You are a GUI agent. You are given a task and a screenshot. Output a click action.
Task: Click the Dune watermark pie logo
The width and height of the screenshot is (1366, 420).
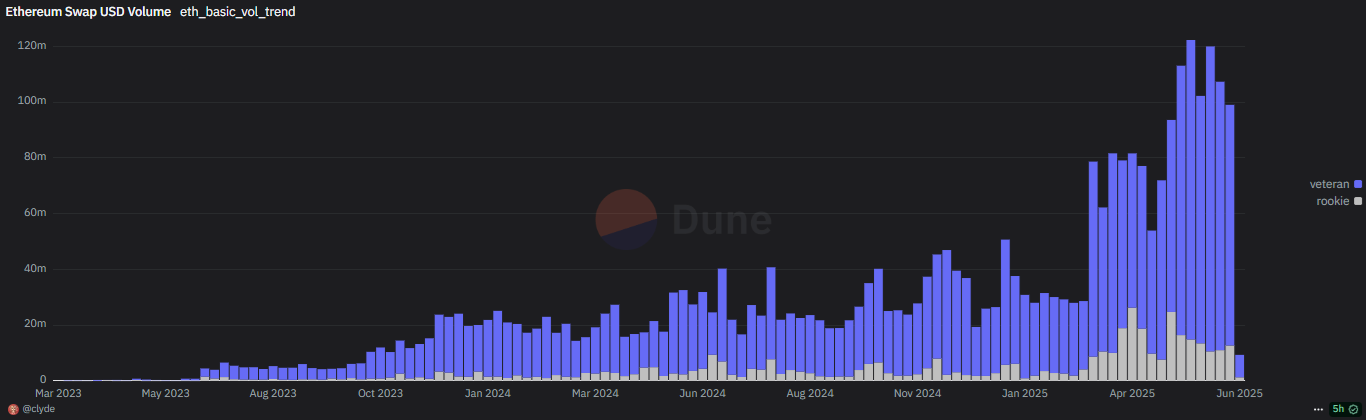[x=626, y=219]
